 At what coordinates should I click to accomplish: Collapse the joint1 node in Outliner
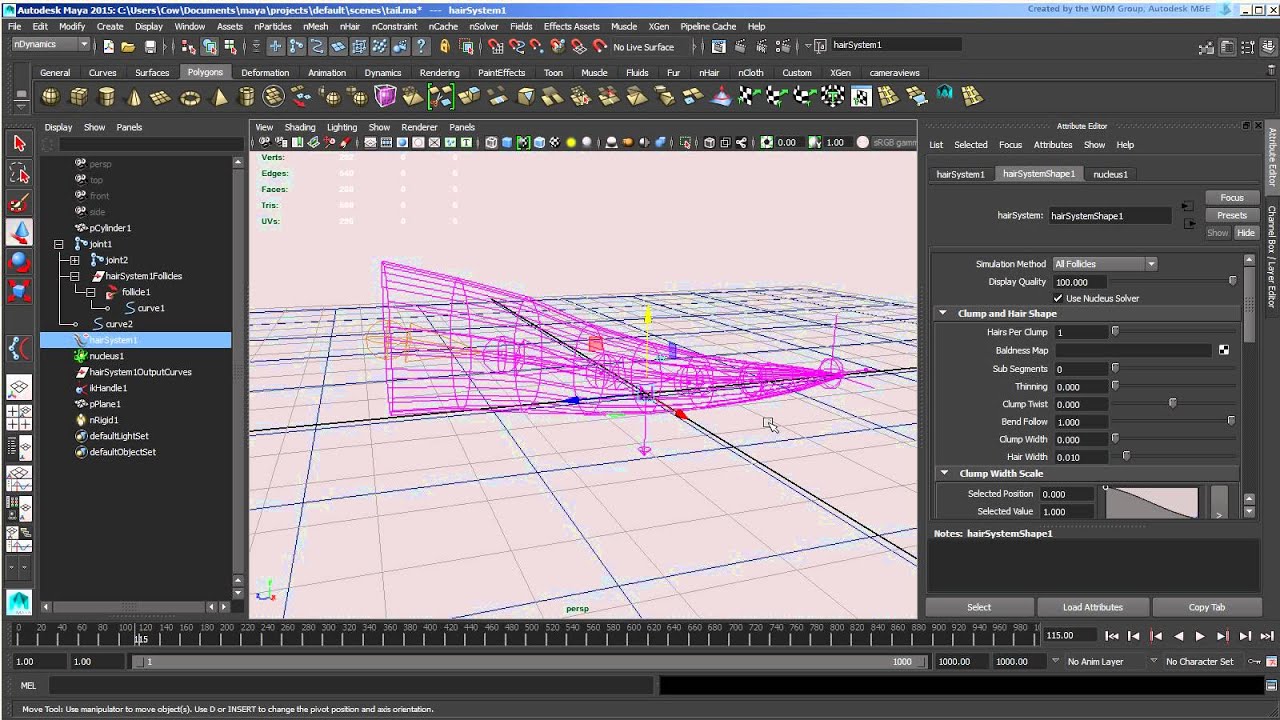coord(58,244)
